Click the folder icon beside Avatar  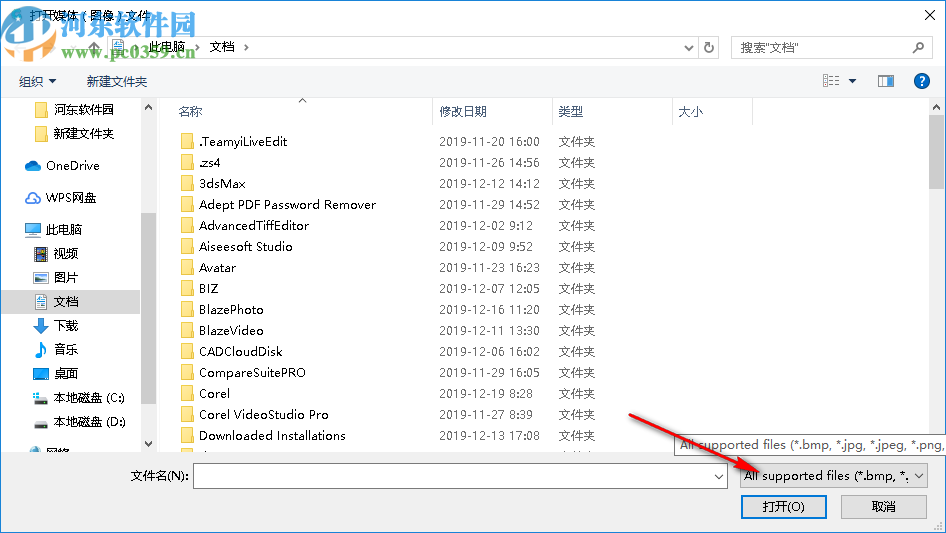[x=187, y=267]
